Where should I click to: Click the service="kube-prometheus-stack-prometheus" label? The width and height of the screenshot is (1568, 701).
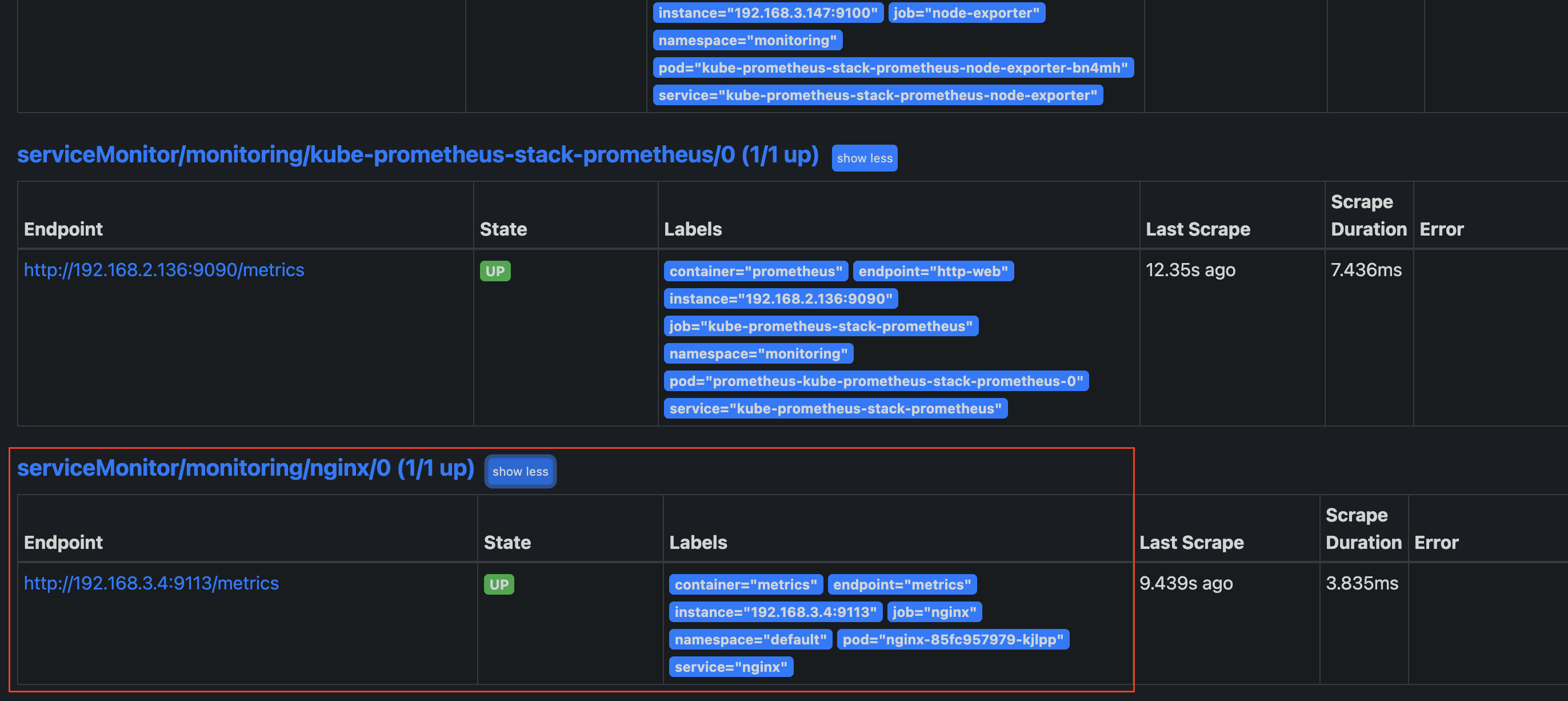835,409
